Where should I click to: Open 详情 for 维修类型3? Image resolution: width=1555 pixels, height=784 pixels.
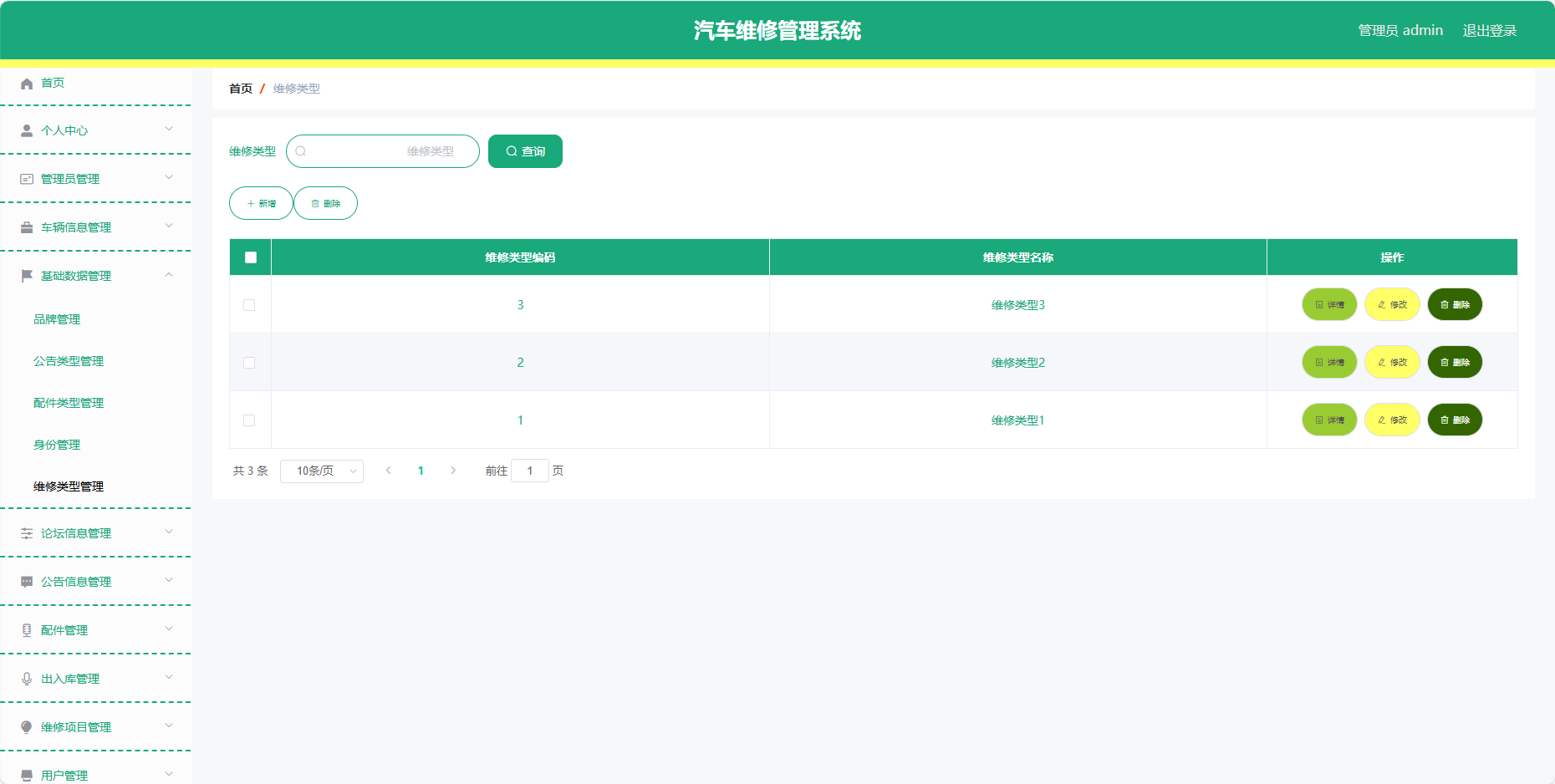[1329, 304]
